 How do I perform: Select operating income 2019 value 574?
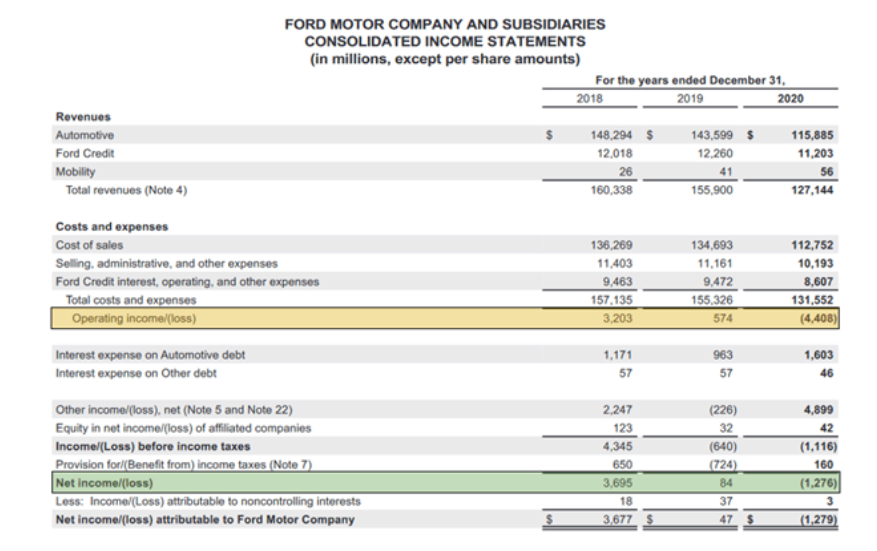pyautogui.click(x=723, y=318)
